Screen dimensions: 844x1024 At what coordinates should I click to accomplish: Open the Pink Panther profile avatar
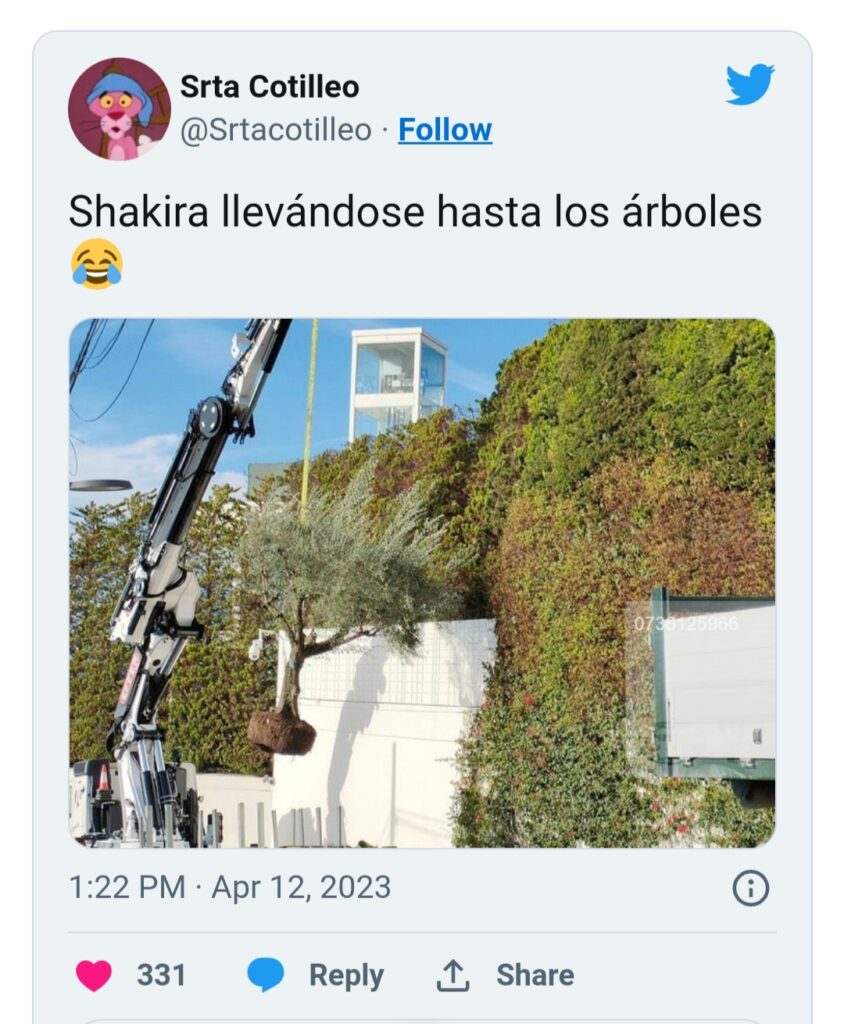[x=119, y=108]
